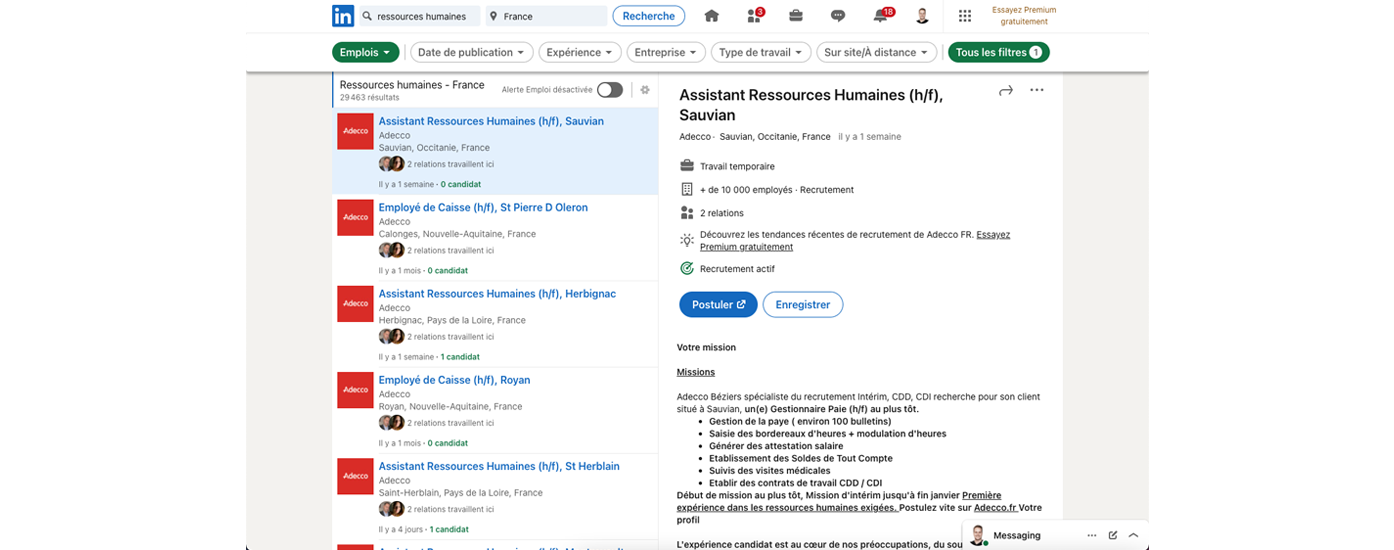Expand the Expérience filter dropdown
Image resolution: width=1394 pixels, height=550 pixels.
tap(580, 52)
